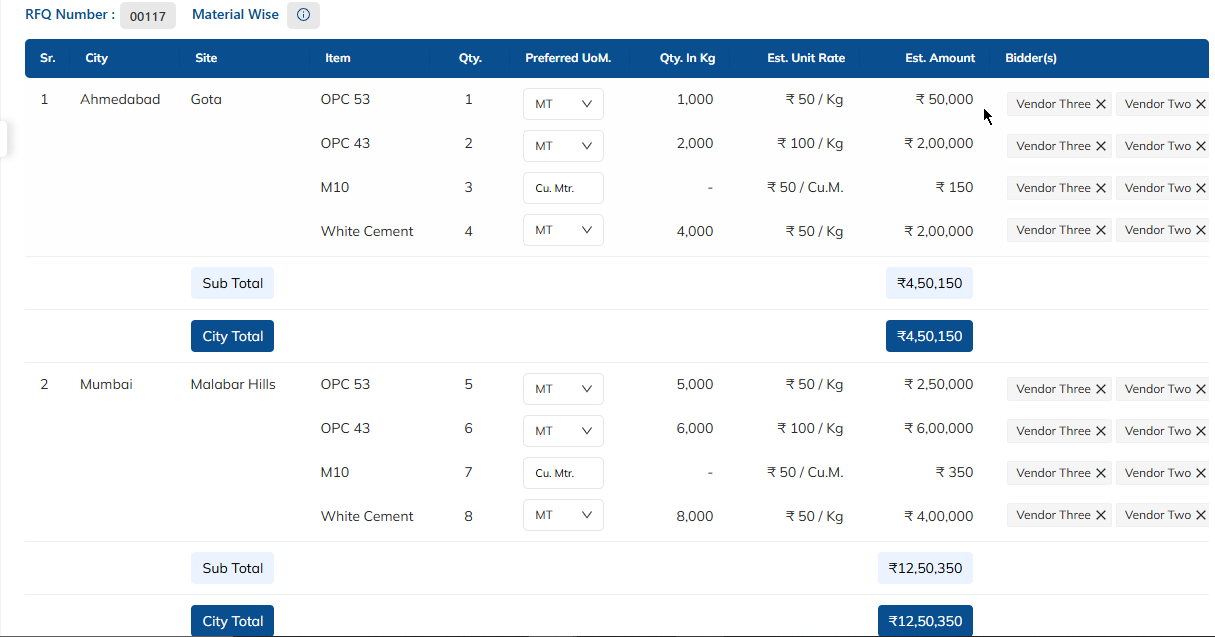Remove Vendor Two from Gota OPC 53 row
The height and width of the screenshot is (637, 1215).
click(x=1201, y=104)
